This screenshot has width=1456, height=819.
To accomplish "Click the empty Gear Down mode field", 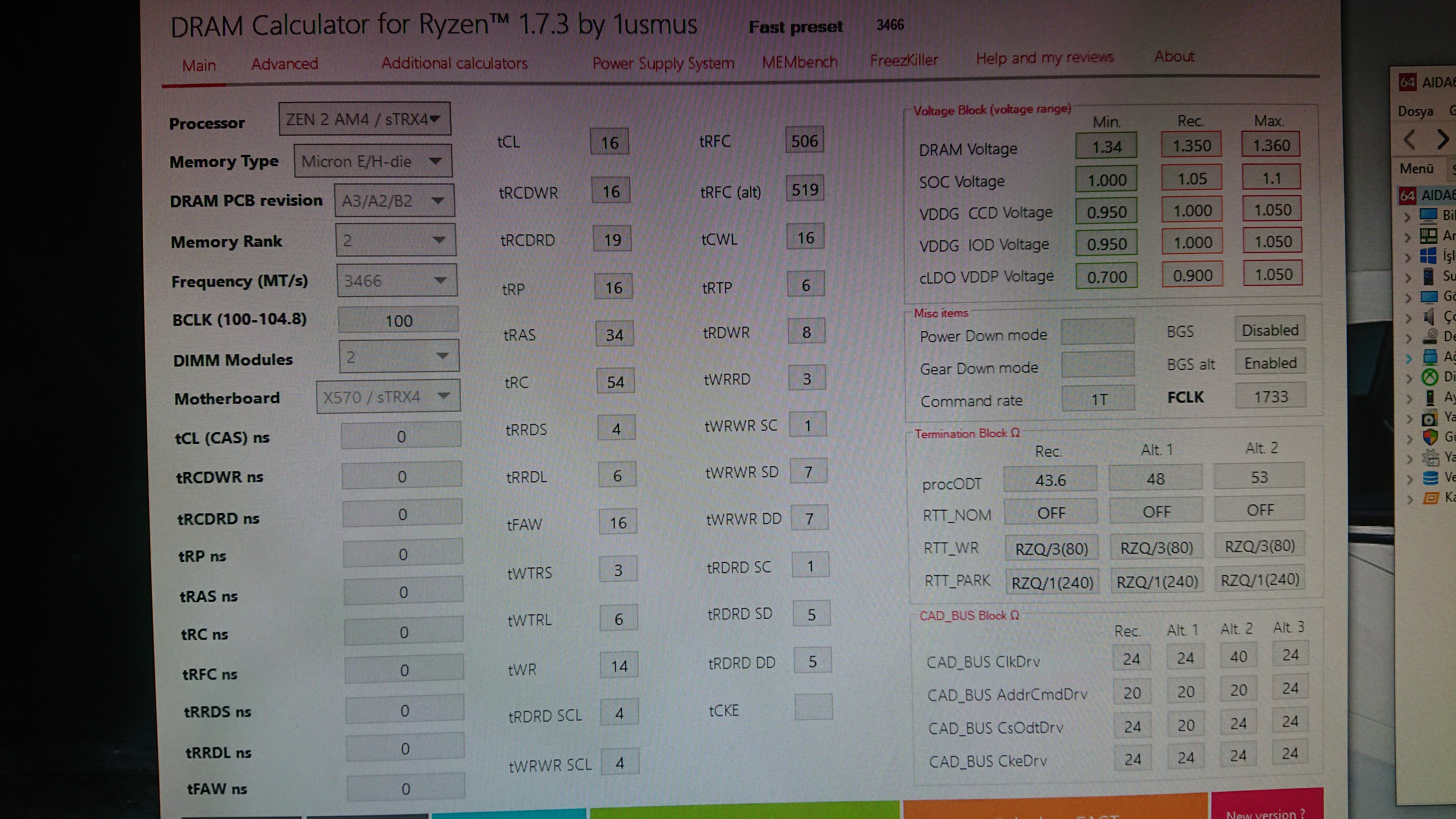I will (x=1098, y=365).
